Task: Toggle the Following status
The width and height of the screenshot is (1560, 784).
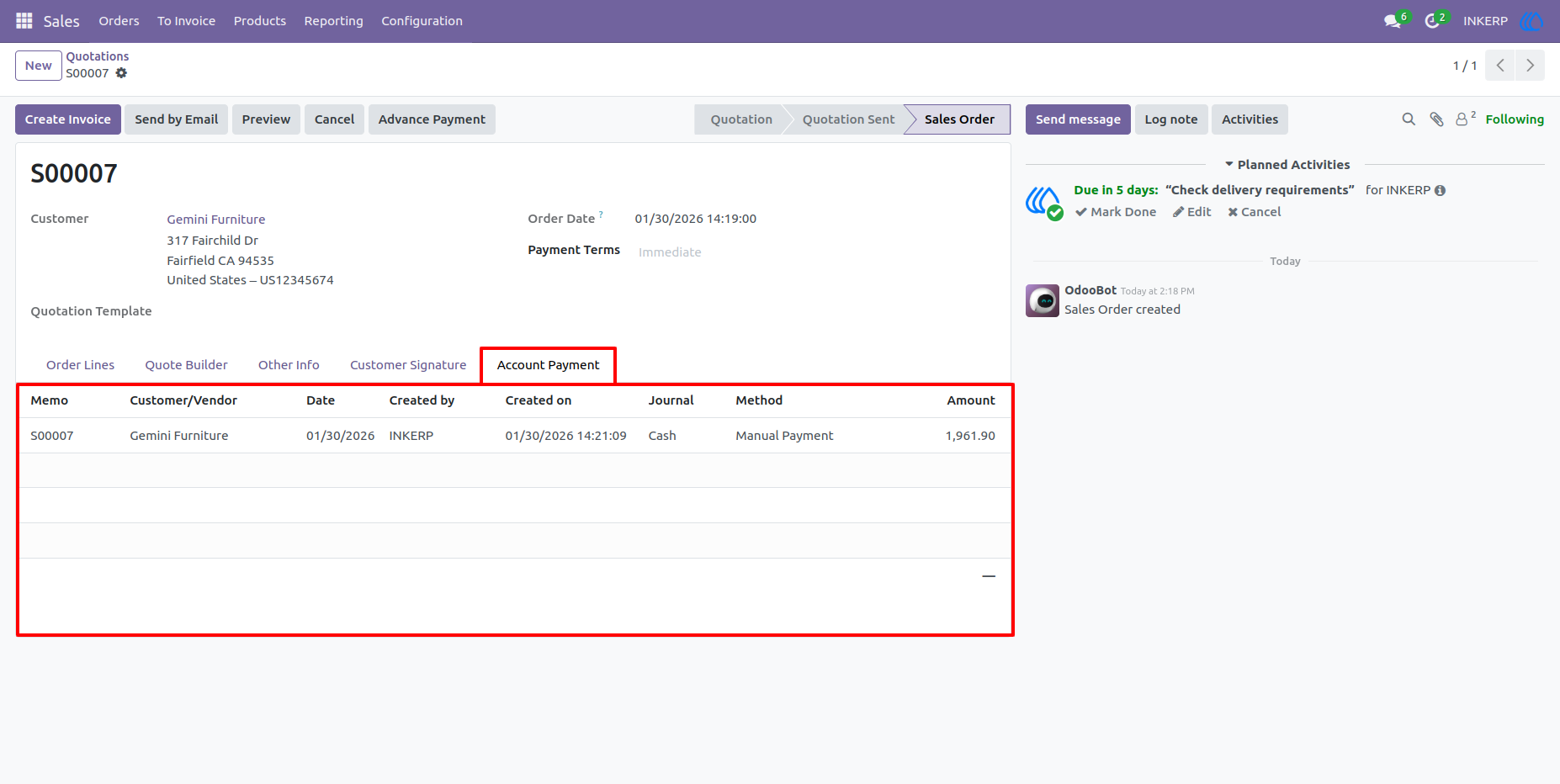Action: tap(1515, 119)
